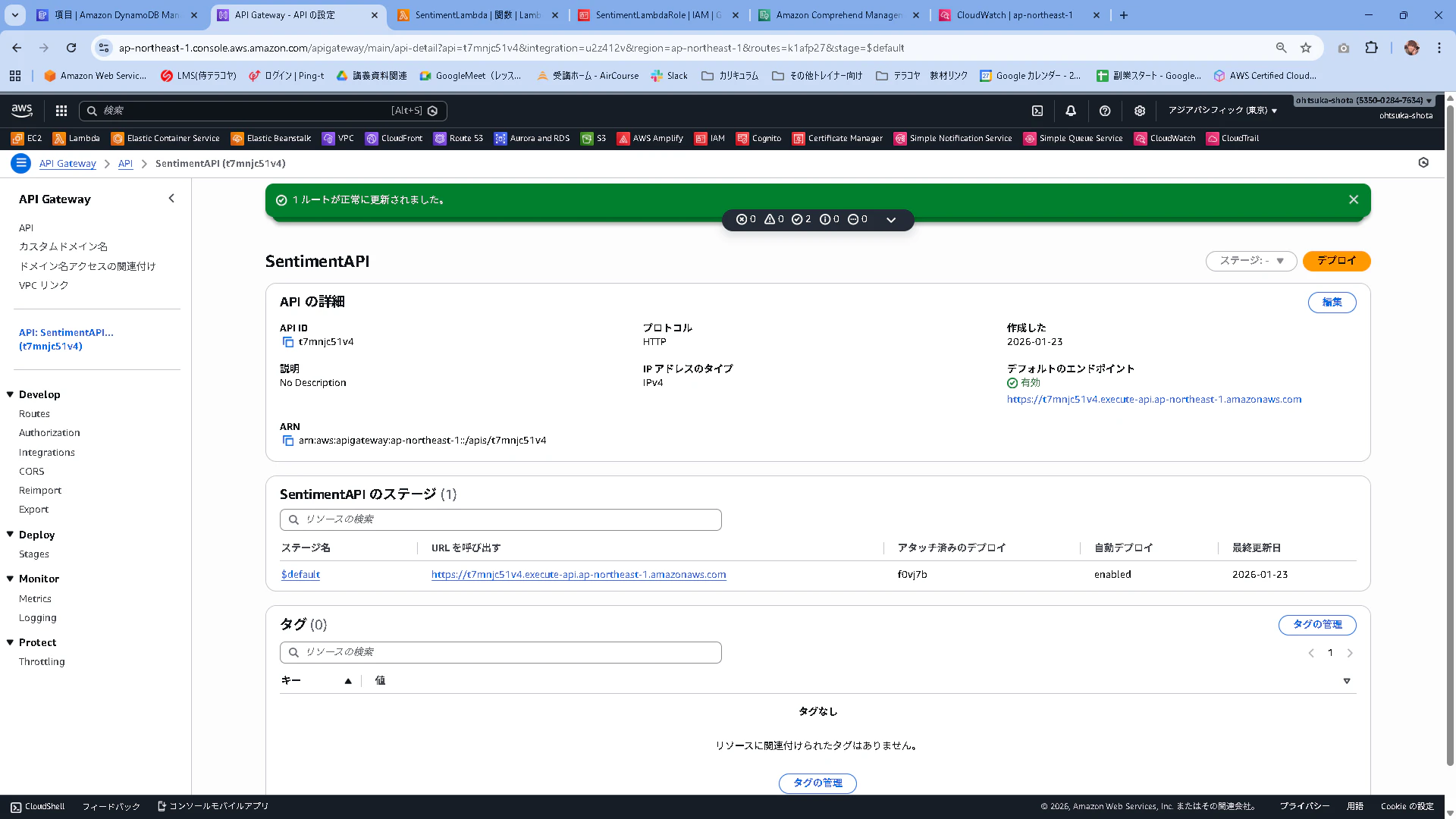This screenshot has height=819, width=1456.
Task: Open the account menu ohtsuka-shota
Action: (x=1363, y=100)
